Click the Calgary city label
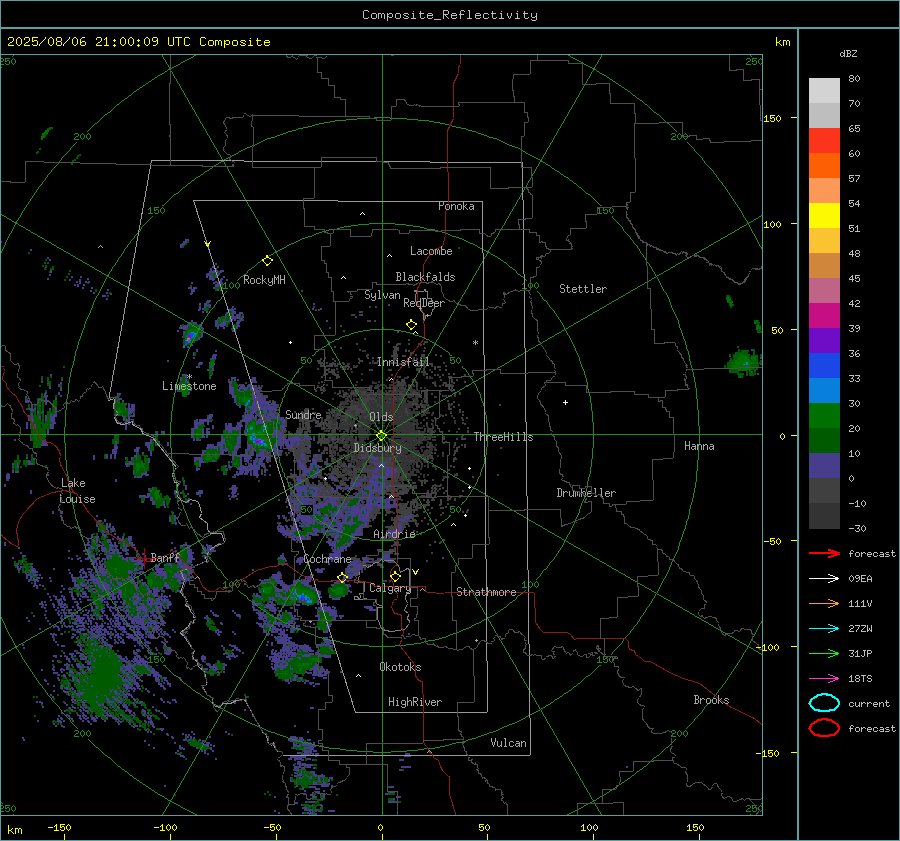Viewport: 900px width, 841px height. click(x=390, y=588)
